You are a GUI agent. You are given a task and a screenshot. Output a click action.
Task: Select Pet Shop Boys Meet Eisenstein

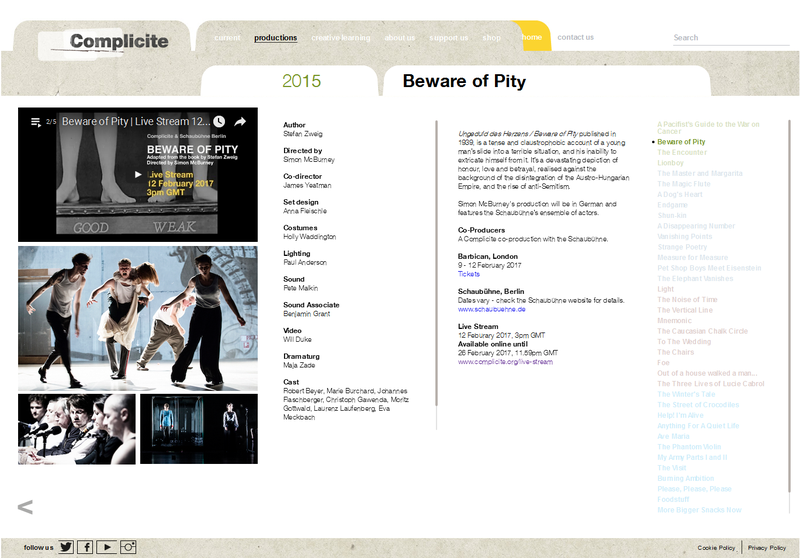pyautogui.click(x=709, y=268)
